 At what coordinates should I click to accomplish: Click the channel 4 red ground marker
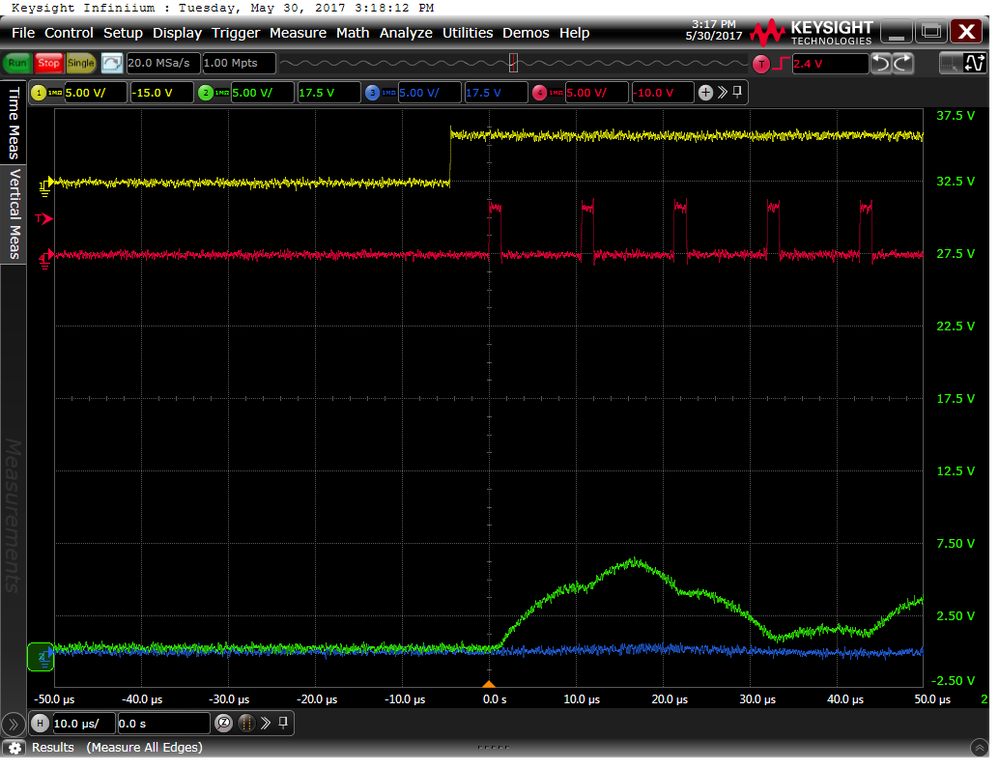[45, 259]
